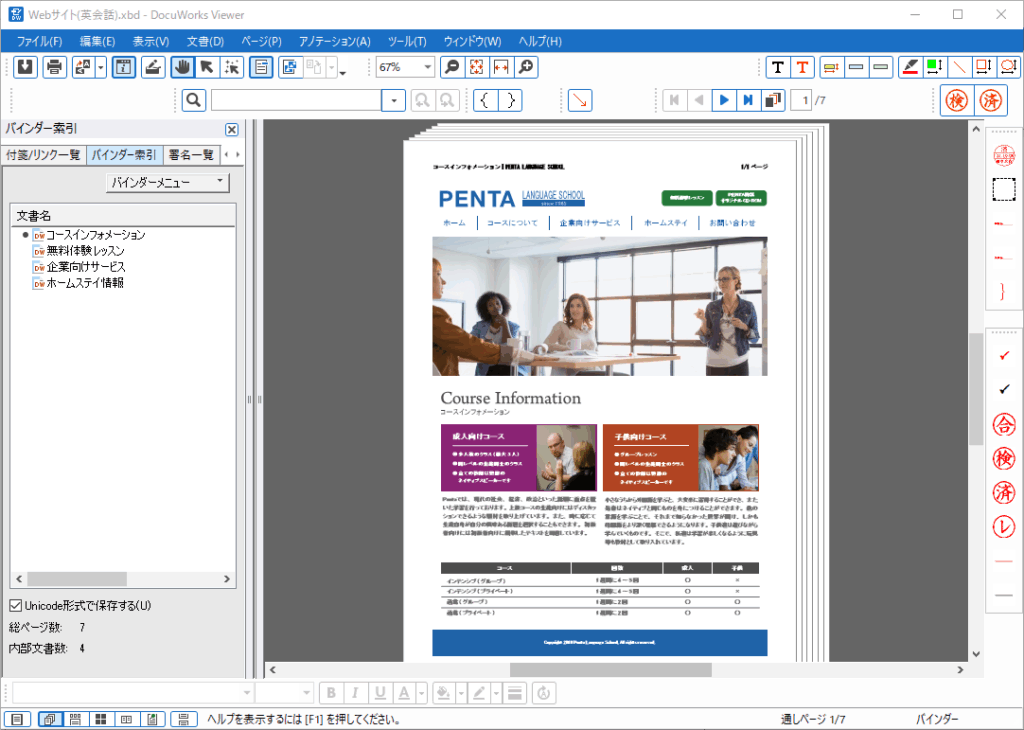Click the 検 stamp in top toolbar

(955, 100)
